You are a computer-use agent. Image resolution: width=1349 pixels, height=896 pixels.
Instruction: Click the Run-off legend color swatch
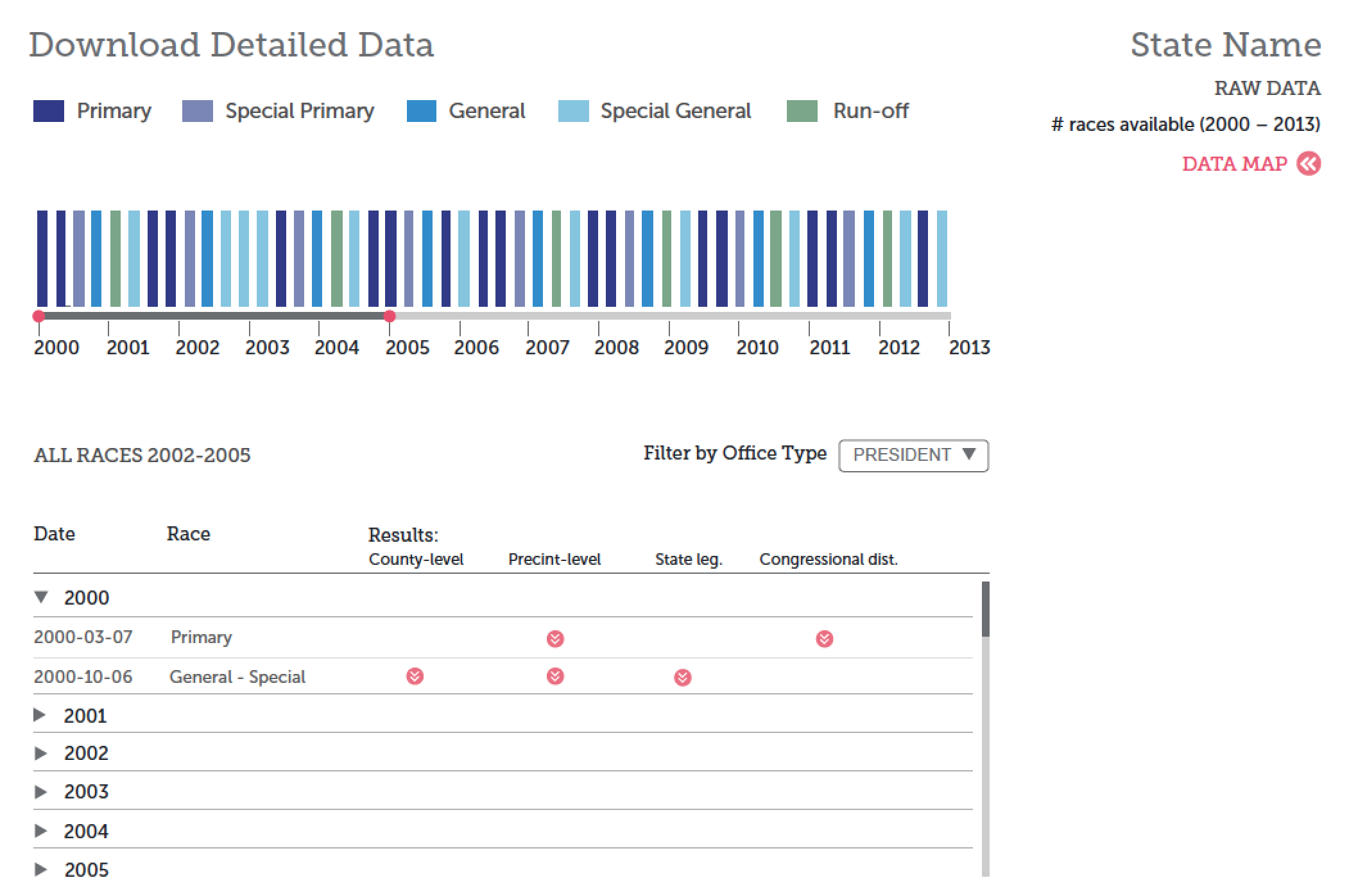(802, 111)
